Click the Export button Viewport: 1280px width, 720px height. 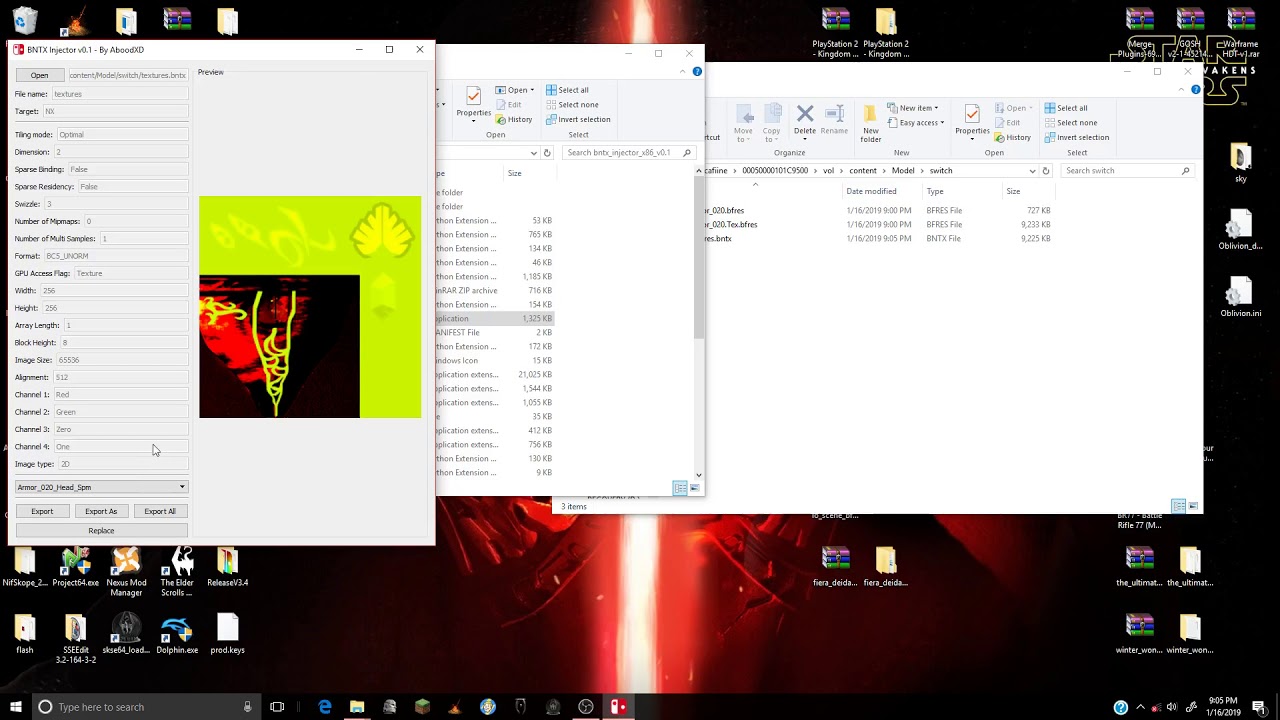coord(42,511)
